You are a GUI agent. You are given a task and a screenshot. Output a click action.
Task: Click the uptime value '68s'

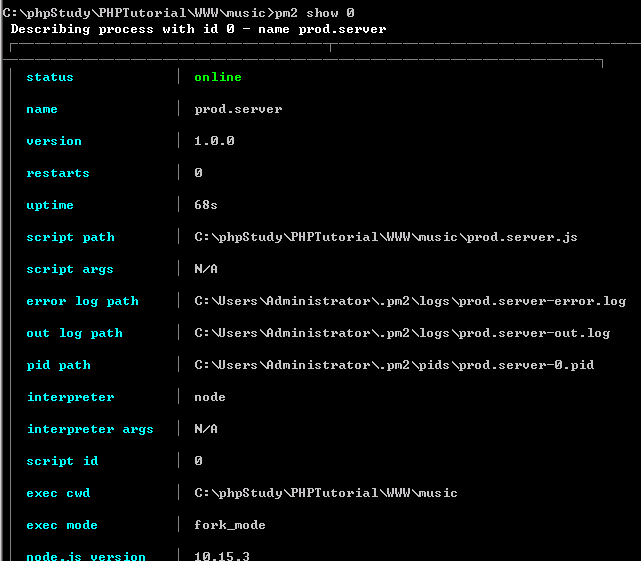(x=206, y=205)
